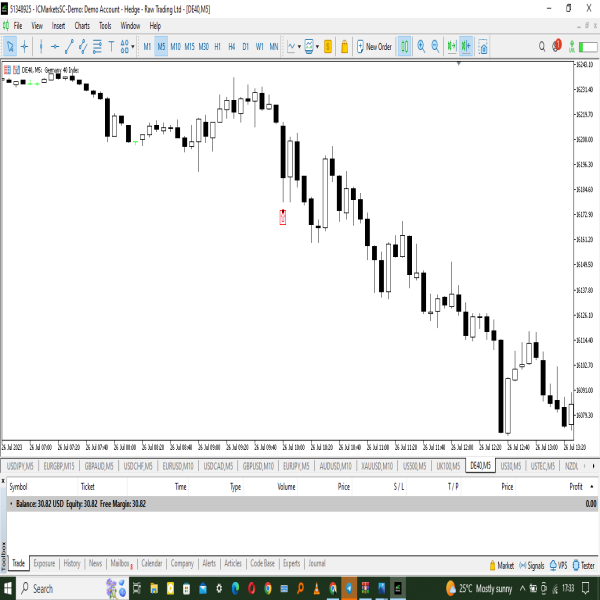This screenshot has width=600, height=600.
Task: Switch chart to D1 timeframe
Action: pyautogui.click(x=246, y=47)
